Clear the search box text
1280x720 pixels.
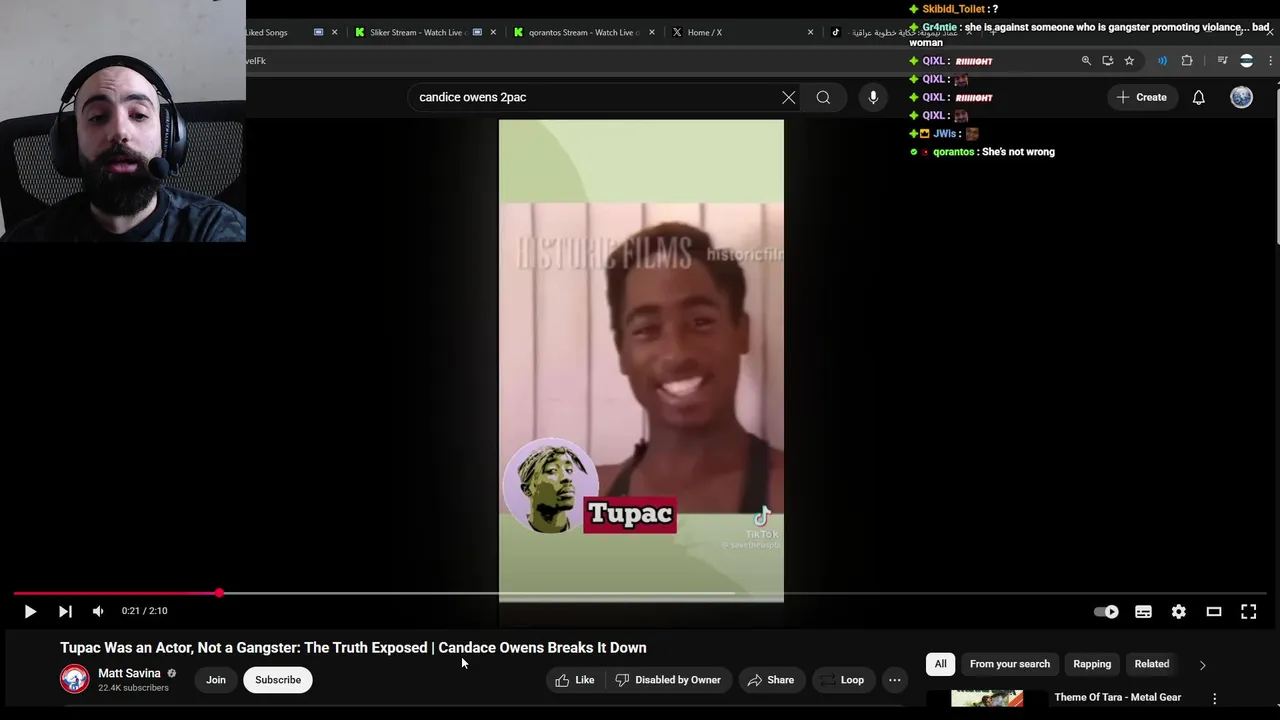click(x=788, y=97)
